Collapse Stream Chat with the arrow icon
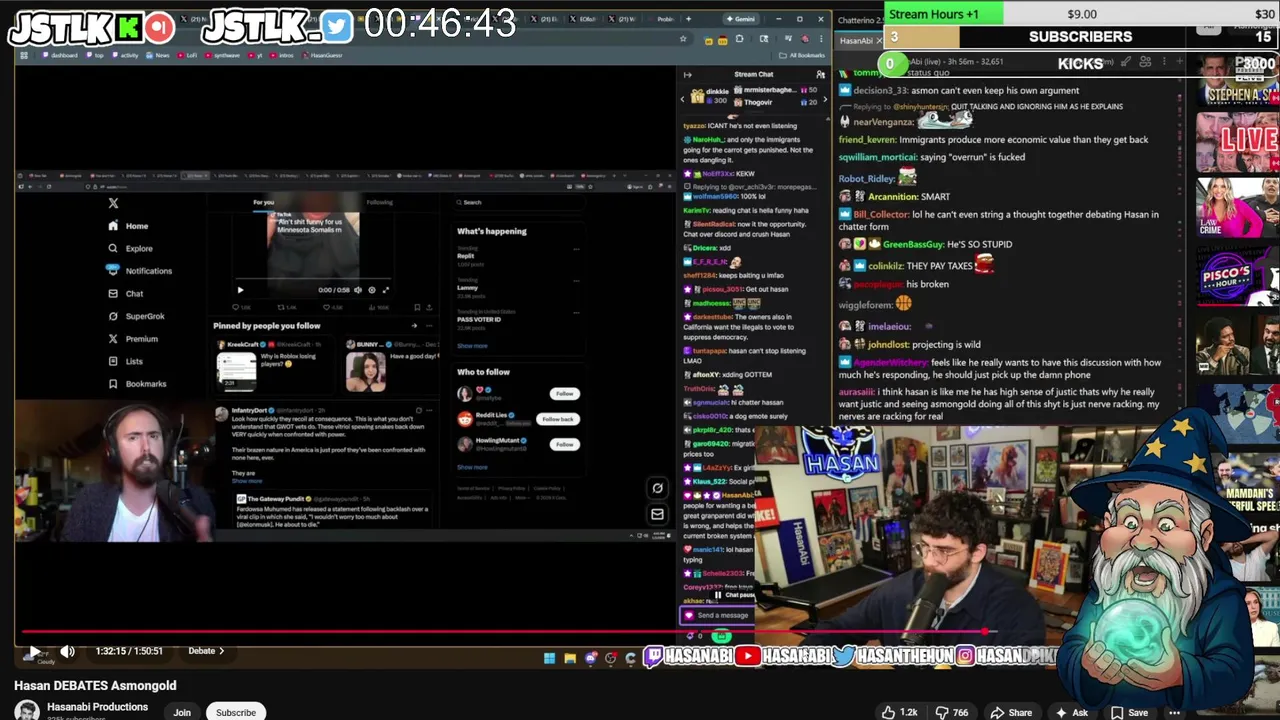 pos(687,74)
